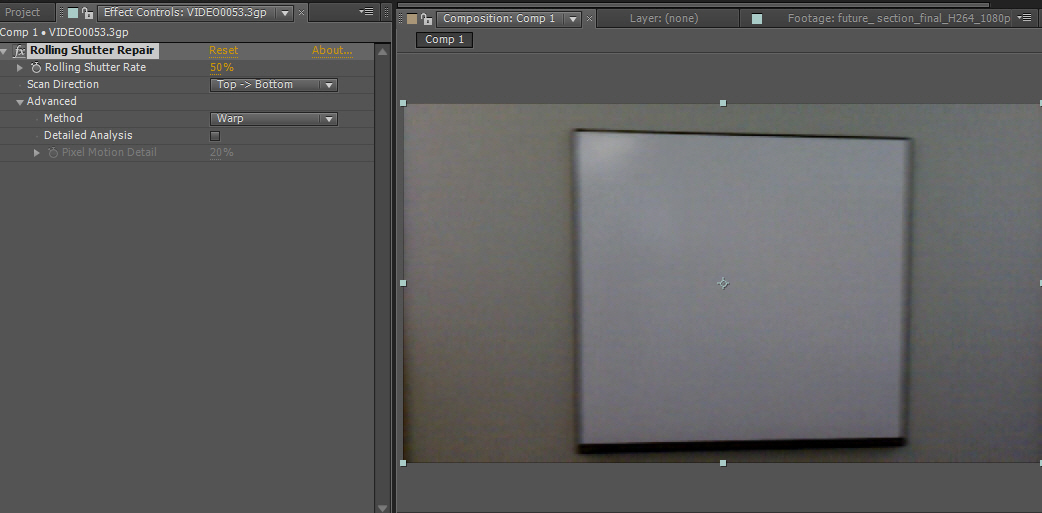Collapse the Advanced section
Image resolution: width=1042 pixels, height=513 pixels.
point(19,102)
